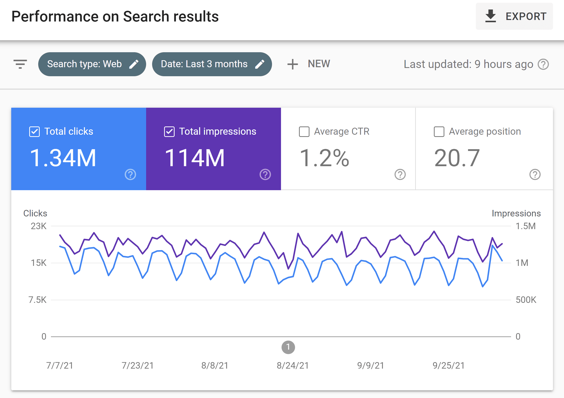The width and height of the screenshot is (564, 398).
Task: Click the 9/25/21 date label
Action: (449, 366)
